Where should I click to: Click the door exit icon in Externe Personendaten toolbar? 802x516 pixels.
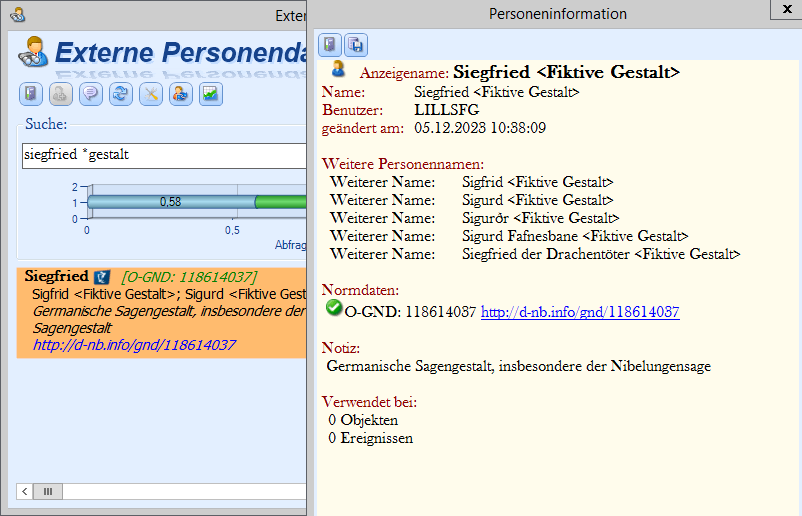coord(31,94)
